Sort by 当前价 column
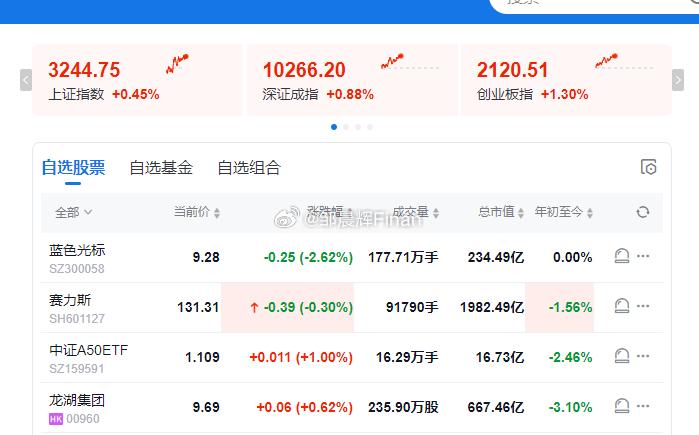The image size is (699, 435). [197, 212]
